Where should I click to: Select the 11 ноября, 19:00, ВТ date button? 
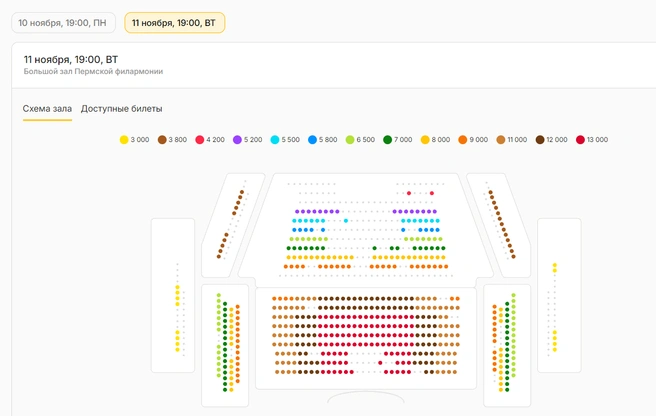point(174,23)
